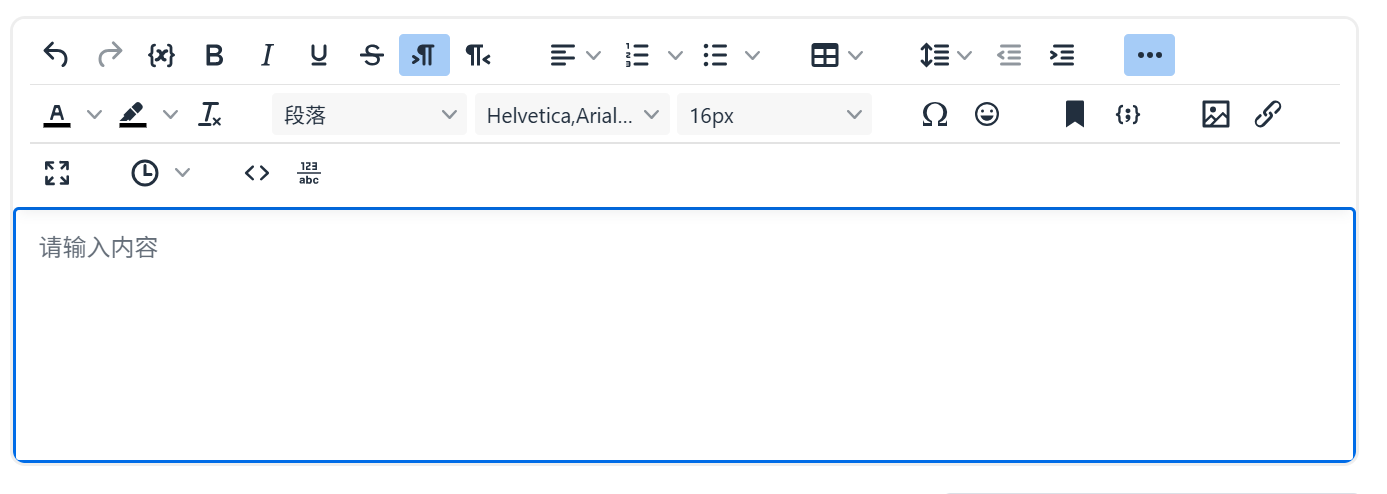Open the source code view icon

pyautogui.click(x=257, y=173)
